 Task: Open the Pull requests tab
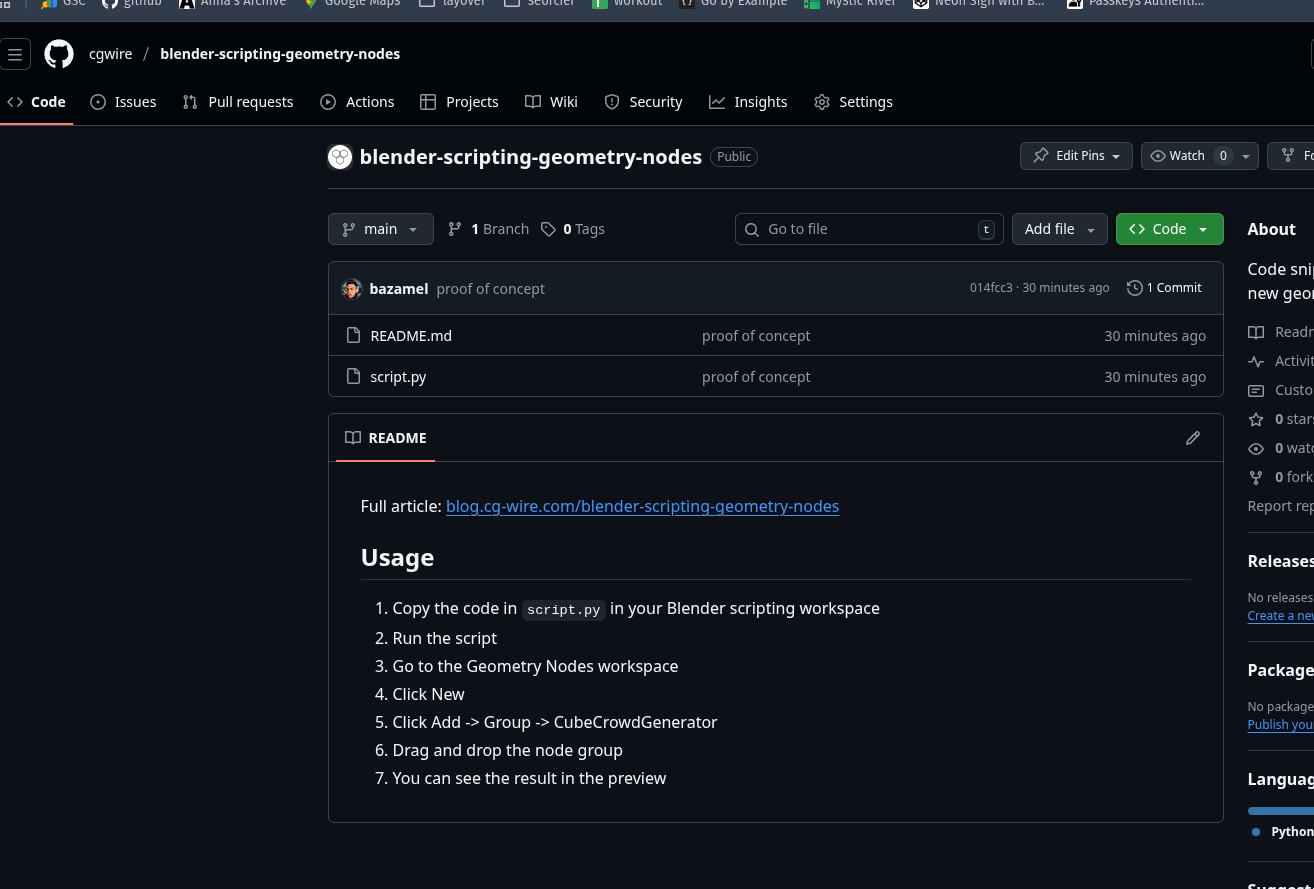click(238, 102)
